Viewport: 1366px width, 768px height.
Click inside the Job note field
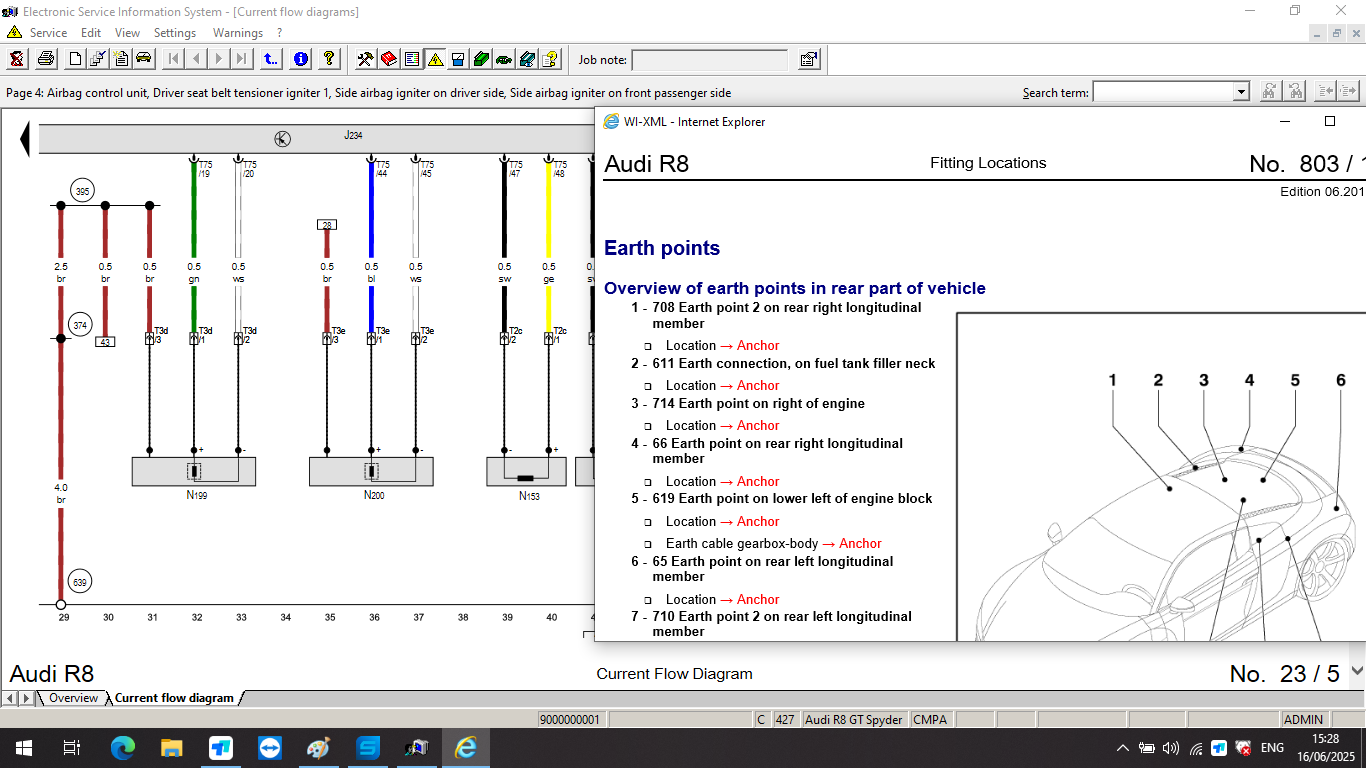tap(710, 59)
